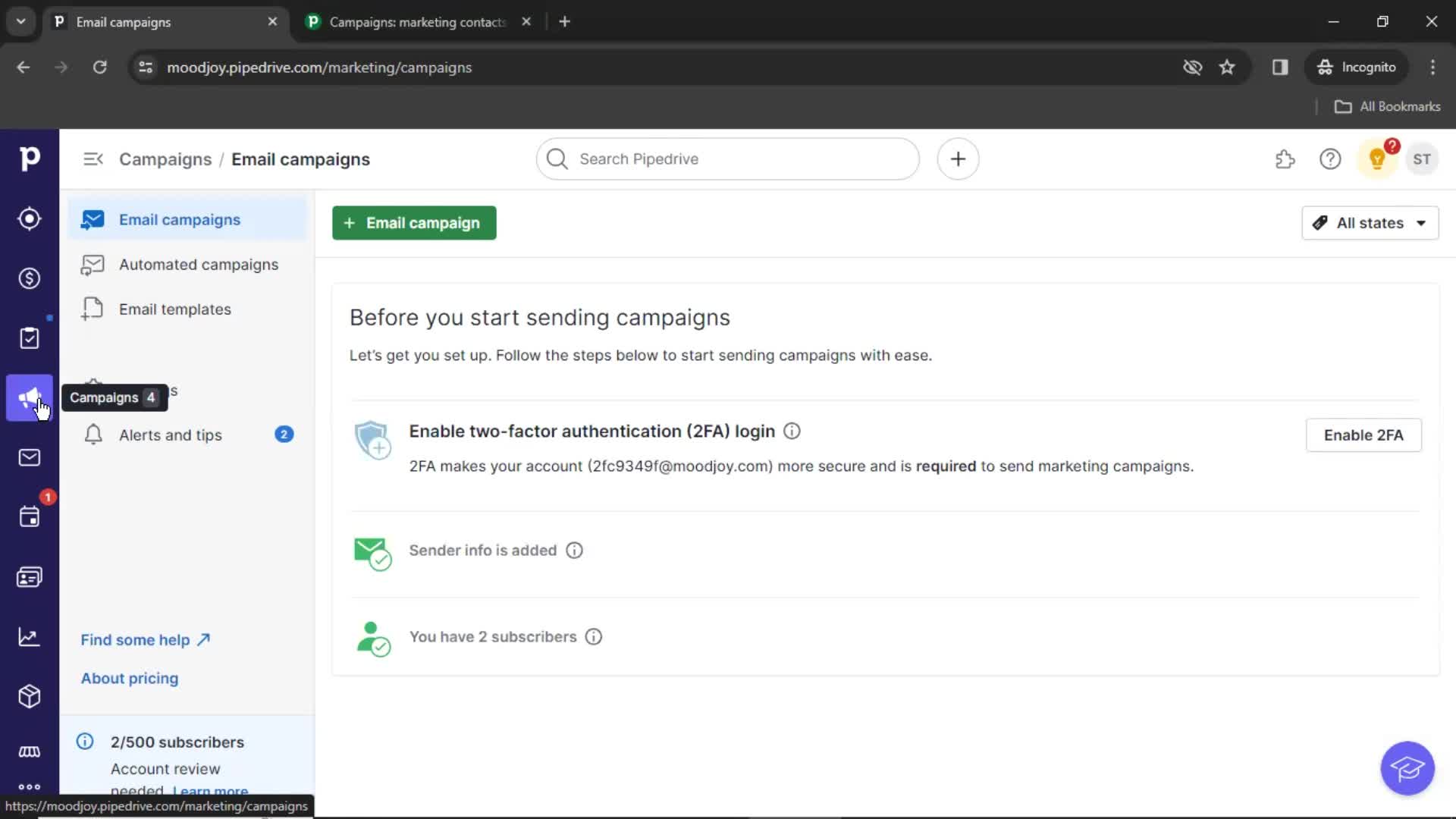Open the learning academy floating button
The width and height of the screenshot is (1456, 819).
click(1407, 768)
